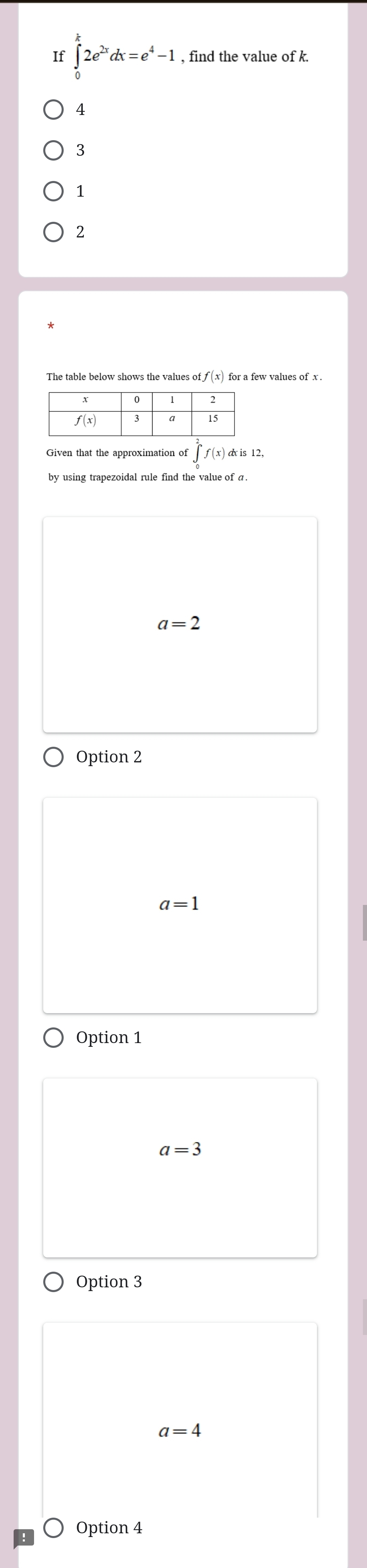Click the a=2 answer image card
Image resolution: width=367 pixels, height=1568 pixels.
(x=179, y=624)
